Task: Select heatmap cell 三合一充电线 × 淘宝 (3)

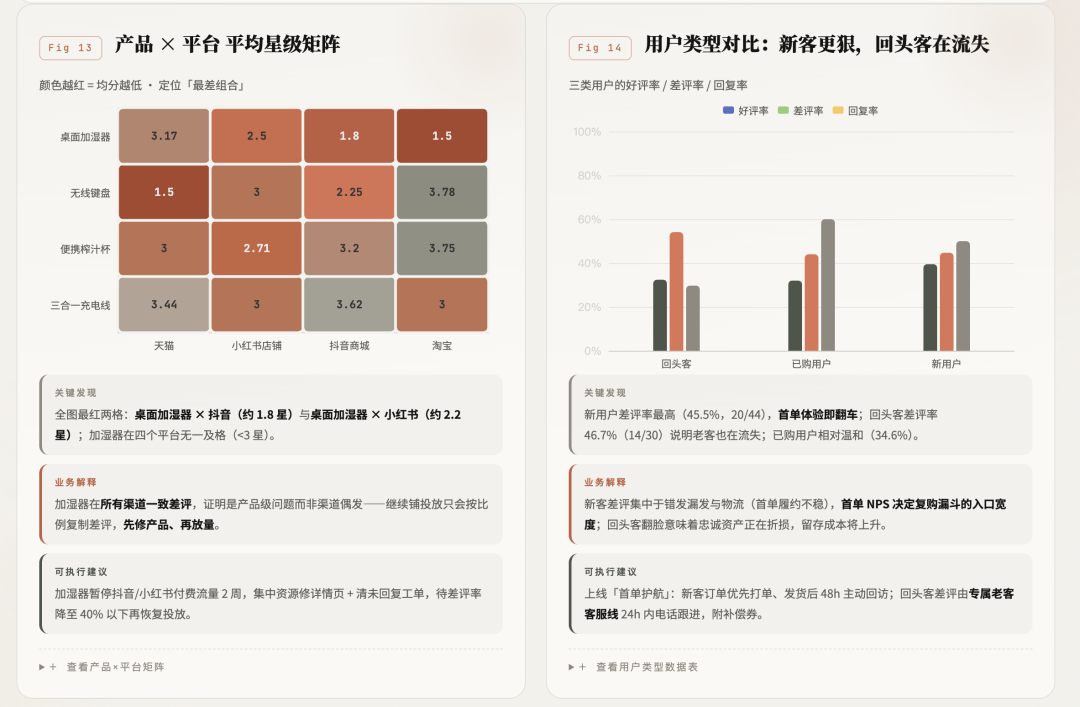Action: coord(442,305)
